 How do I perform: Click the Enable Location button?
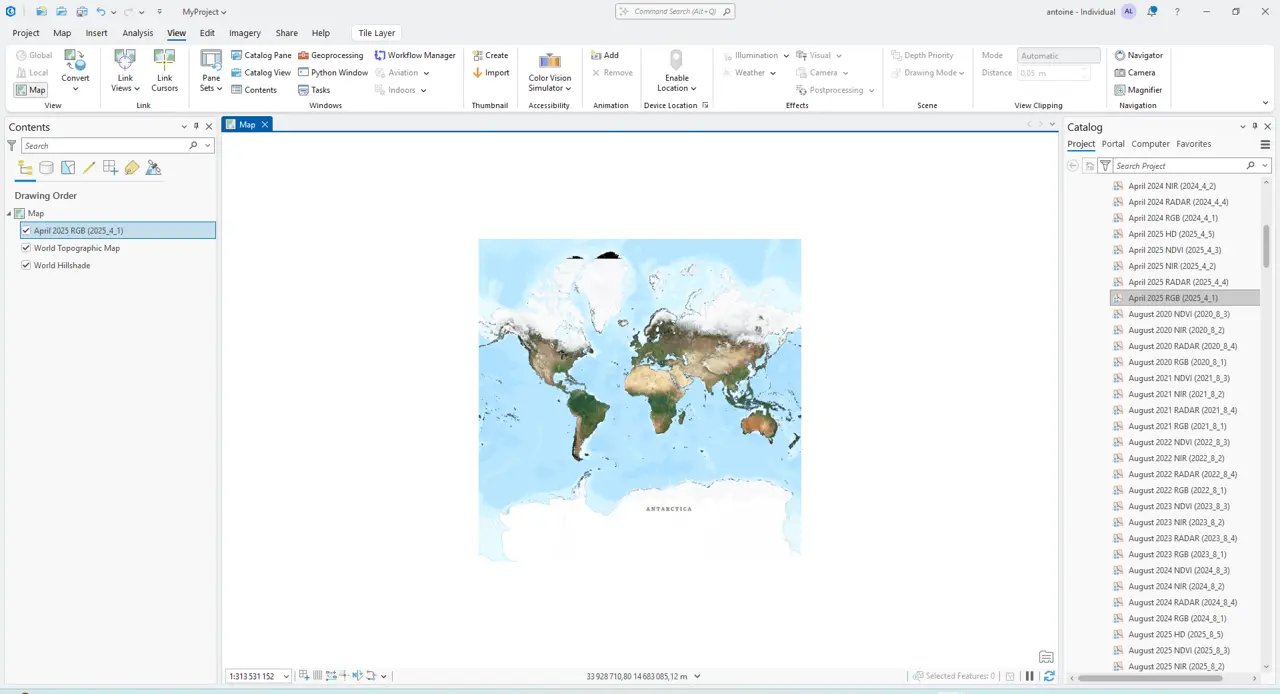(x=676, y=72)
